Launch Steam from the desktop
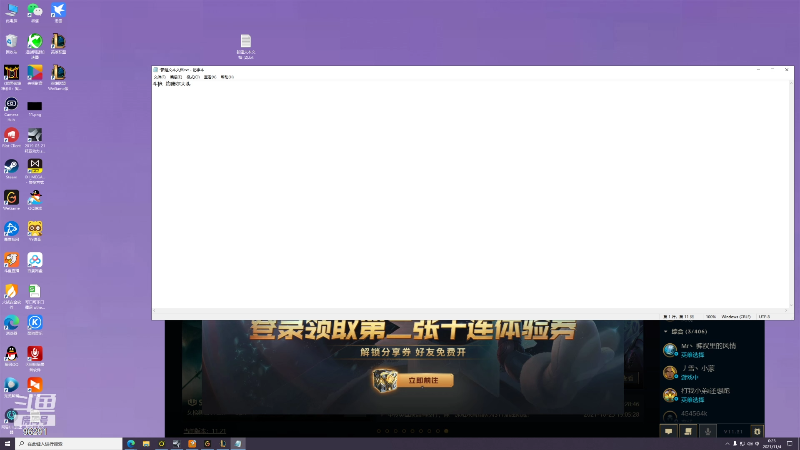 (x=11, y=168)
